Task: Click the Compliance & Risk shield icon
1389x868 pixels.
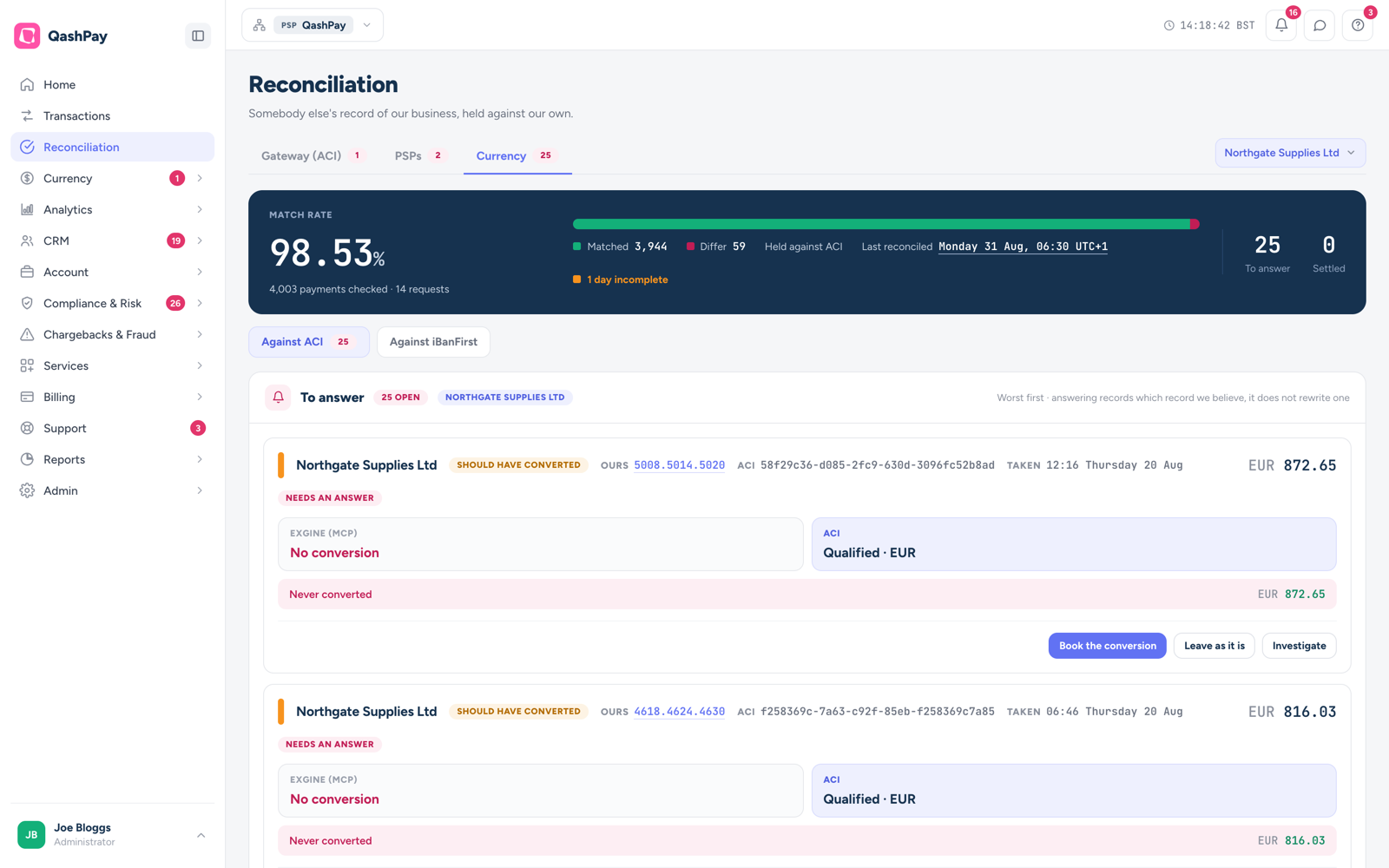Action: coord(27,303)
